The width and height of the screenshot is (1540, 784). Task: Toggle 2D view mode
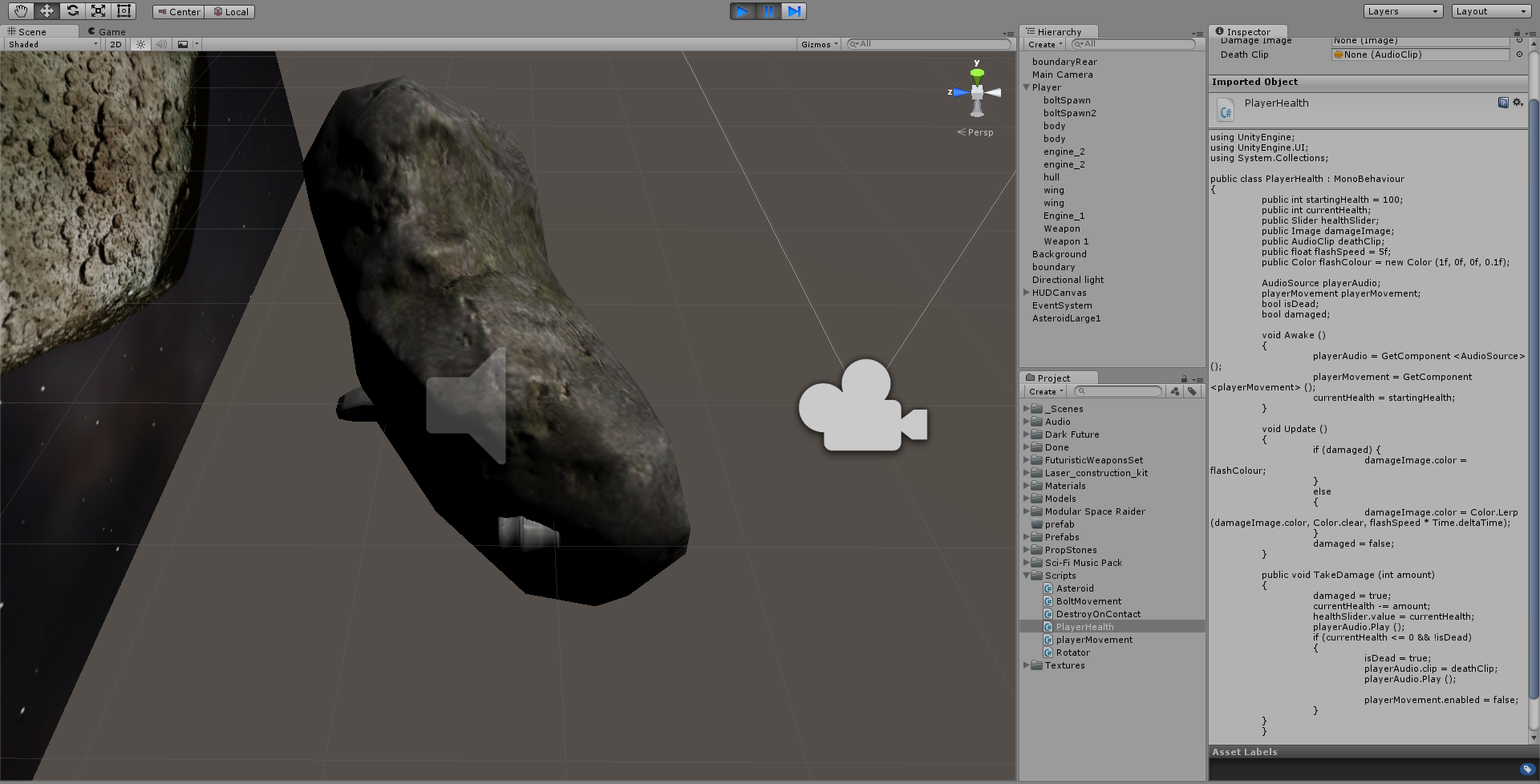115,45
